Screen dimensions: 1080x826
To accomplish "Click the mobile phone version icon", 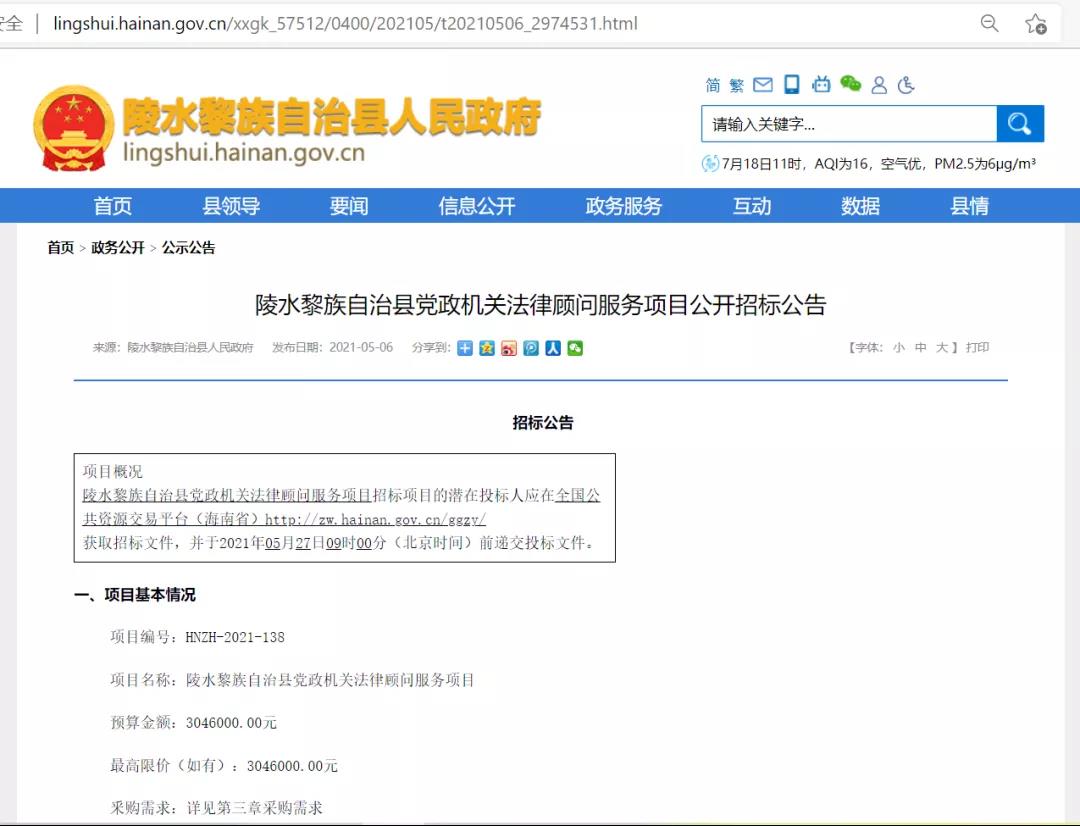I will [792, 85].
